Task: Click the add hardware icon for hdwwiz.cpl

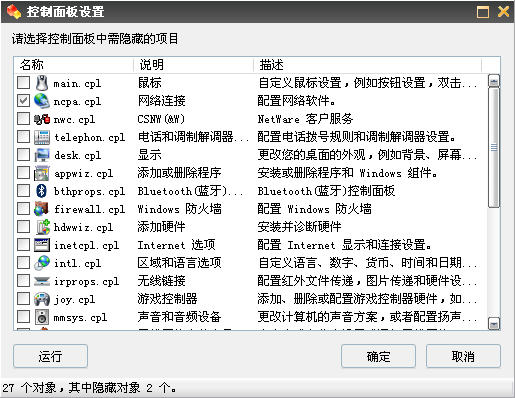Action: click(x=42, y=227)
